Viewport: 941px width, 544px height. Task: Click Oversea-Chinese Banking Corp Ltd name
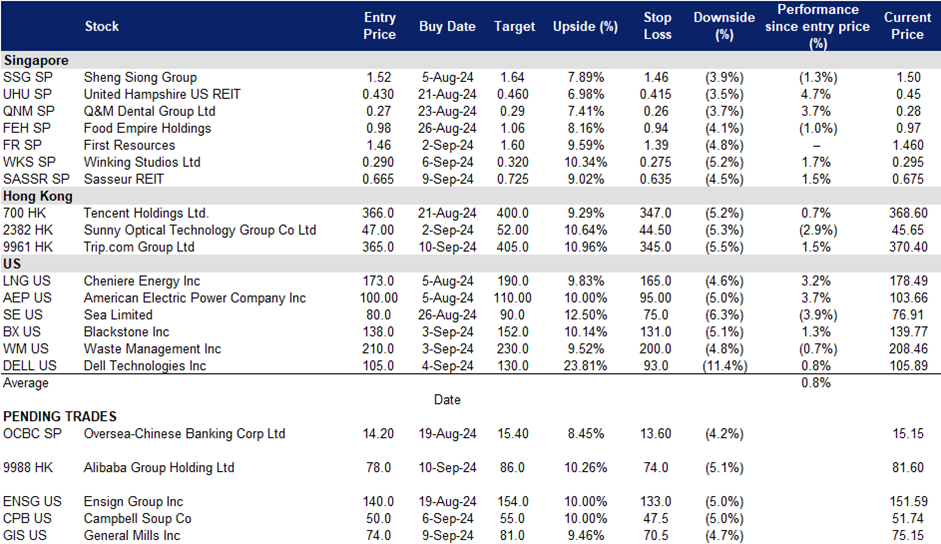(184, 434)
